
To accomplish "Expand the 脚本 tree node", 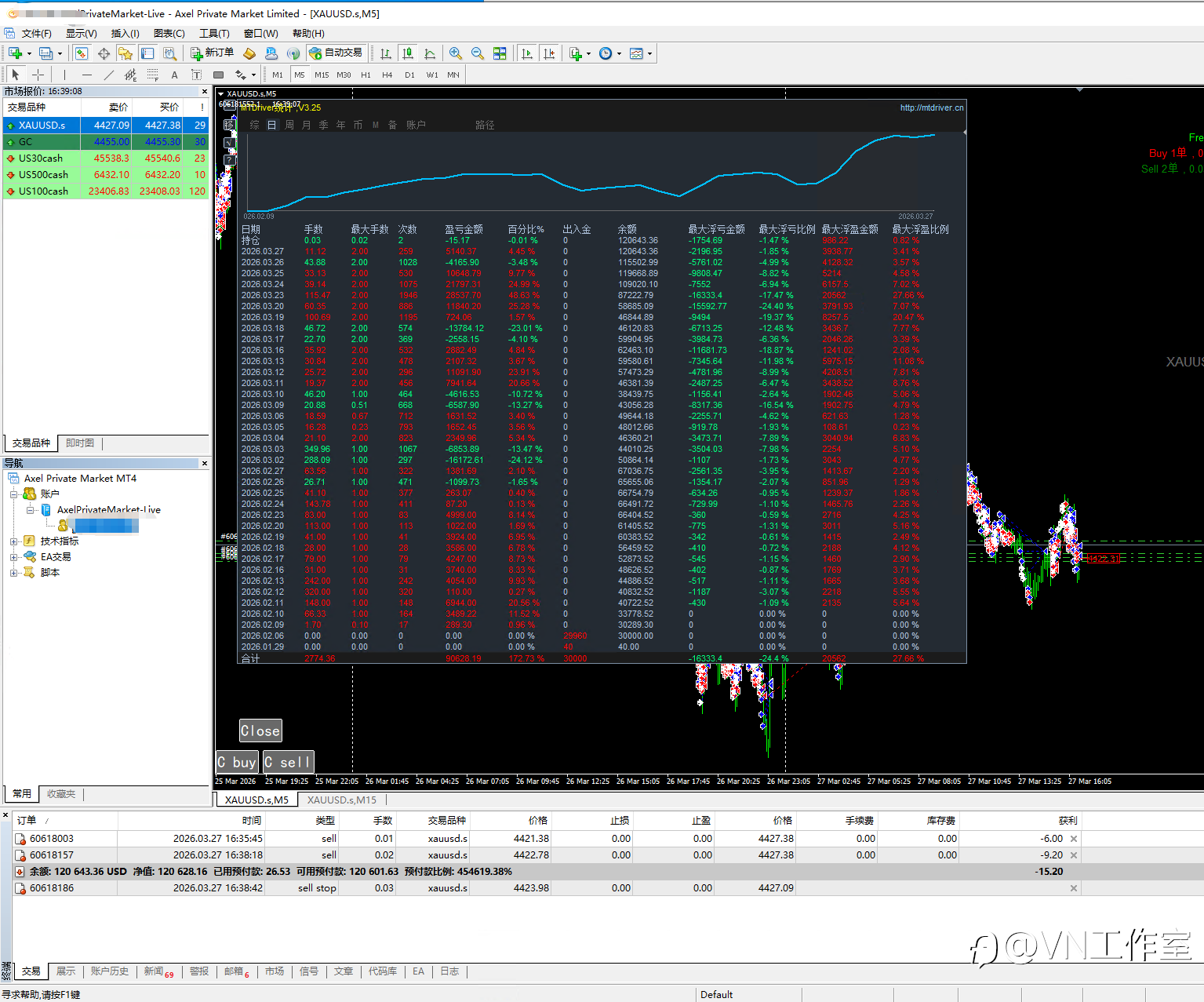I will click(x=14, y=573).
